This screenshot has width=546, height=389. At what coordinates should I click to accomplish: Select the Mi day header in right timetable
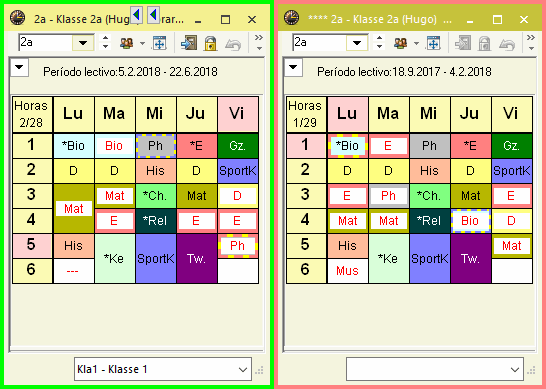pos(430,114)
